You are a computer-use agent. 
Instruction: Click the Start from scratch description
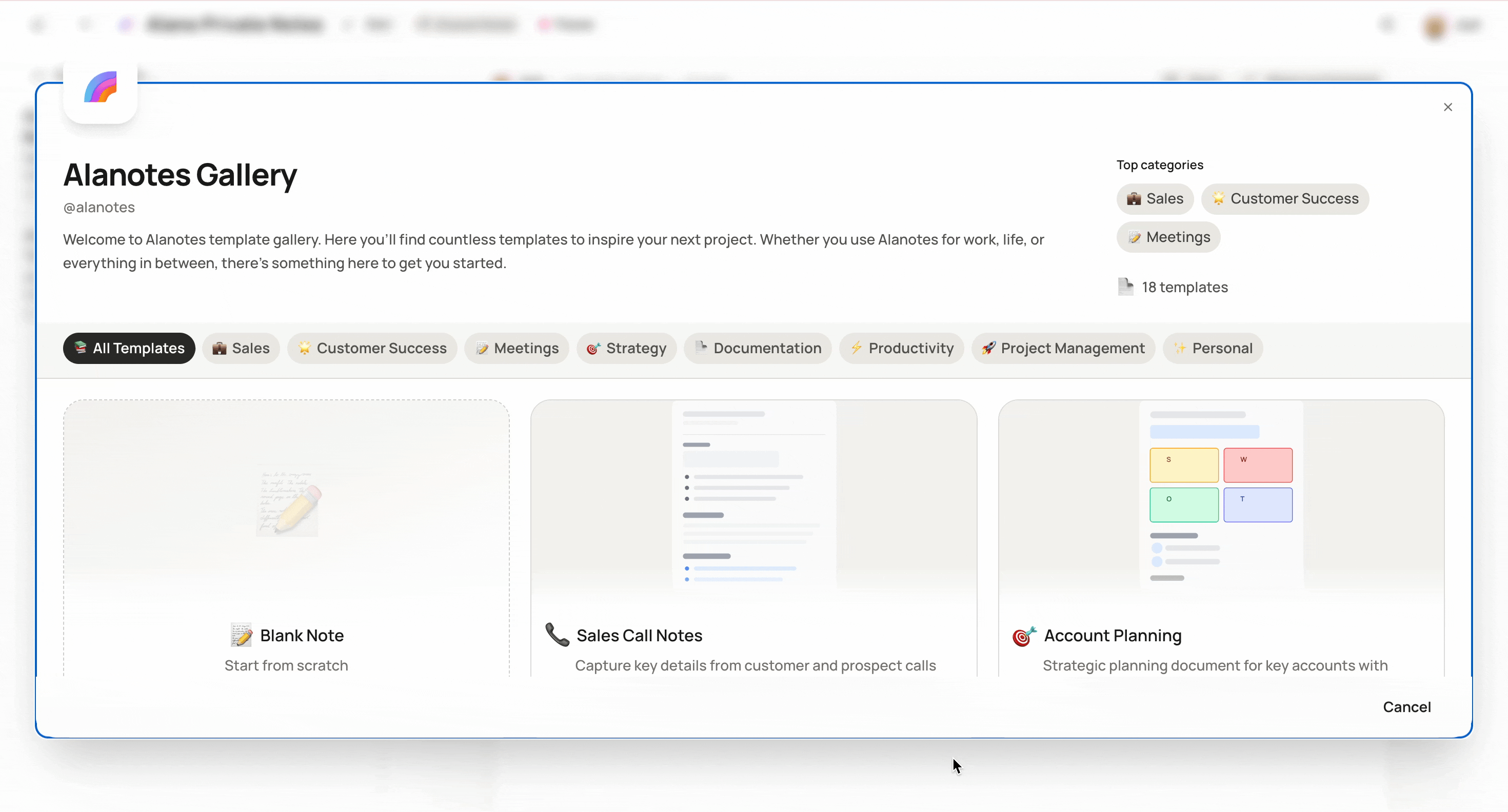click(x=286, y=665)
